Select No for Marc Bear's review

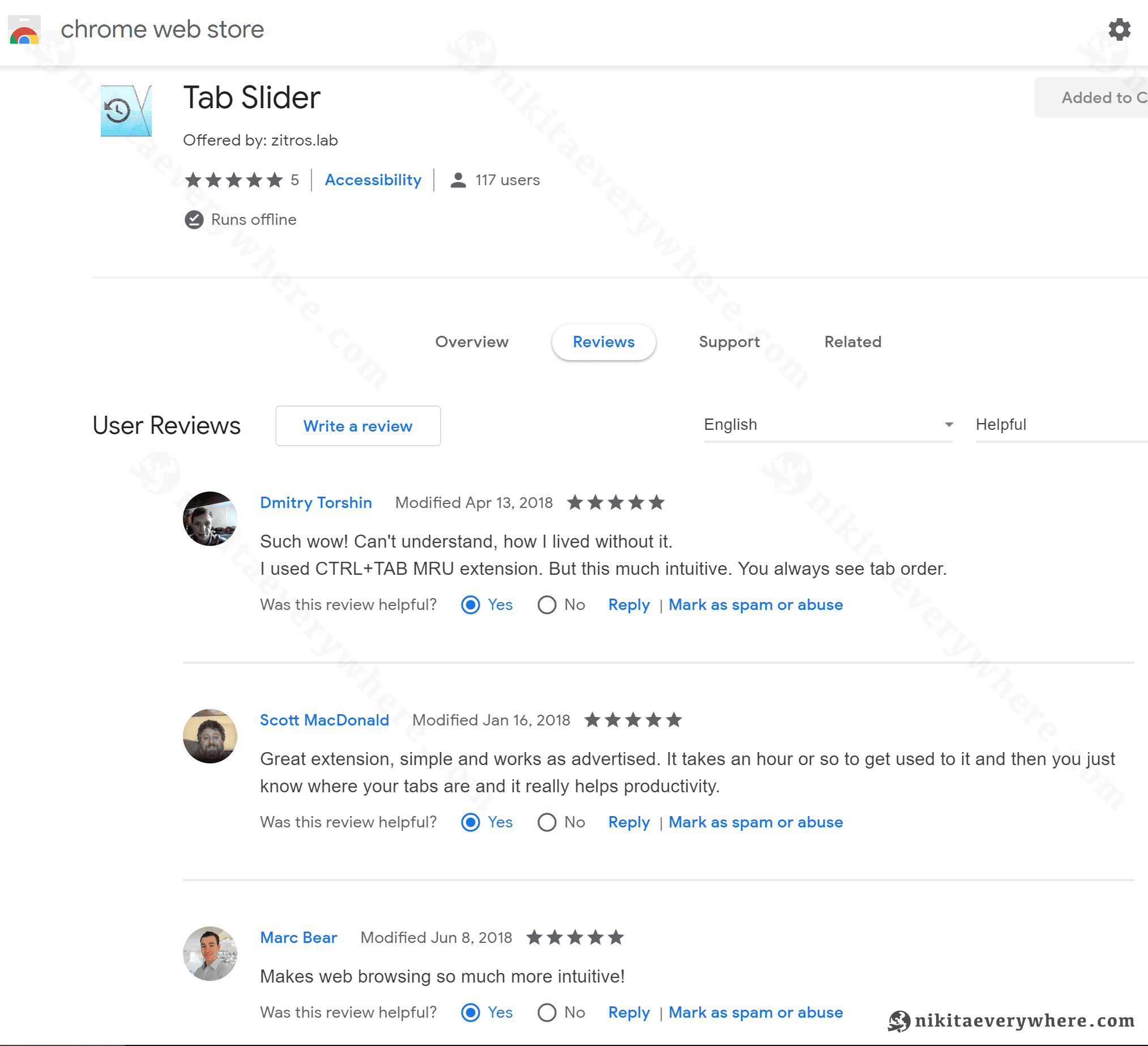[547, 1013]
